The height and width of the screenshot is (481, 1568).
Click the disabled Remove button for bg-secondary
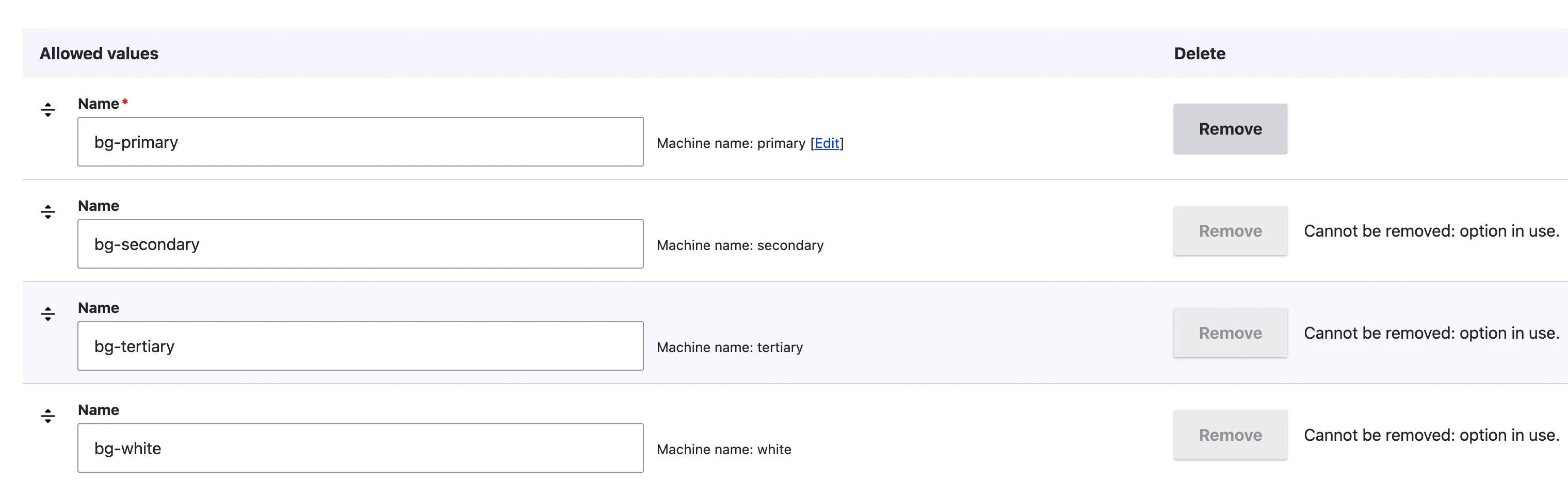1230,231
